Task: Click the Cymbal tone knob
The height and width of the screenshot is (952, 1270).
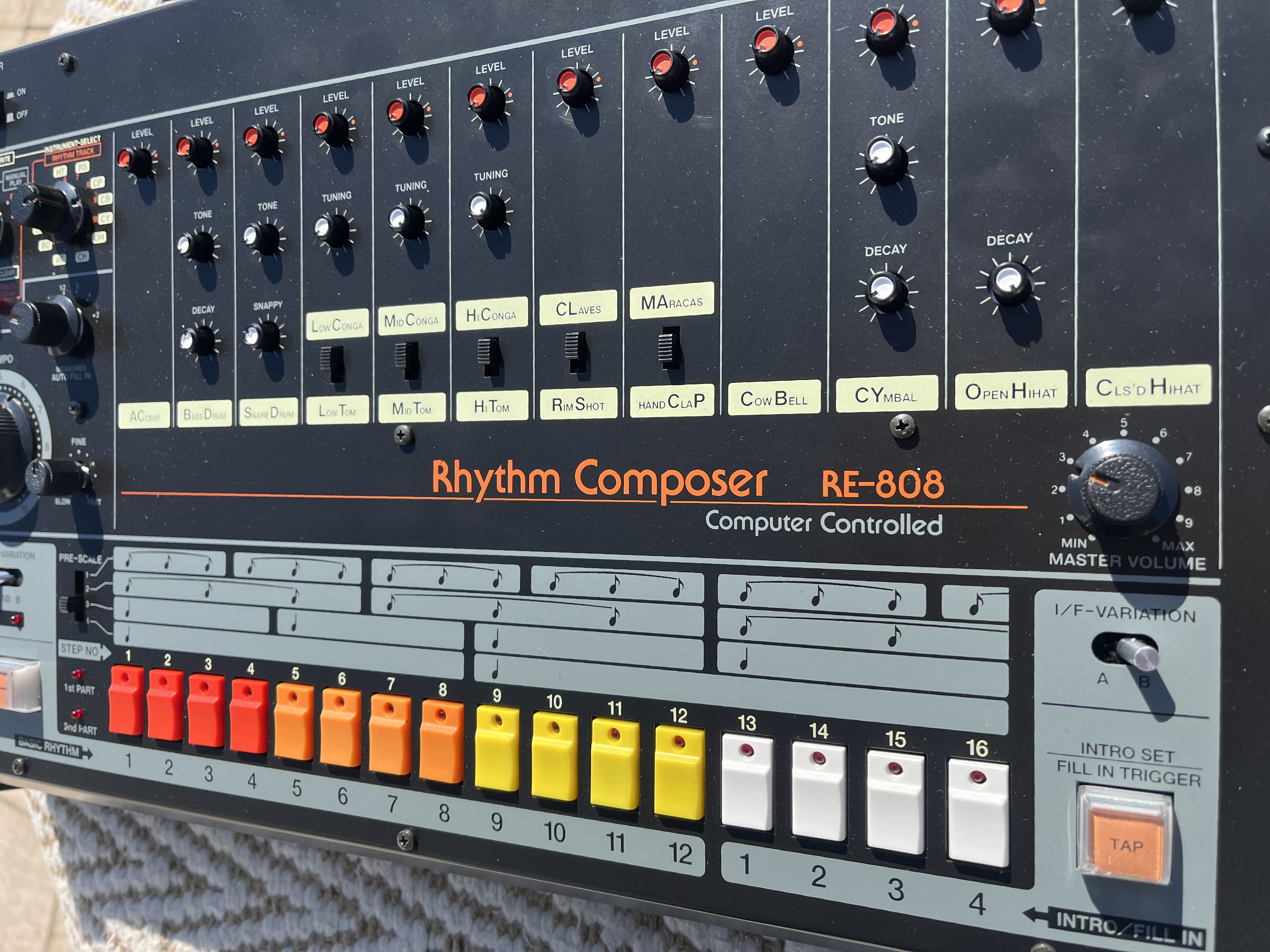Action: tap(886, 160)
